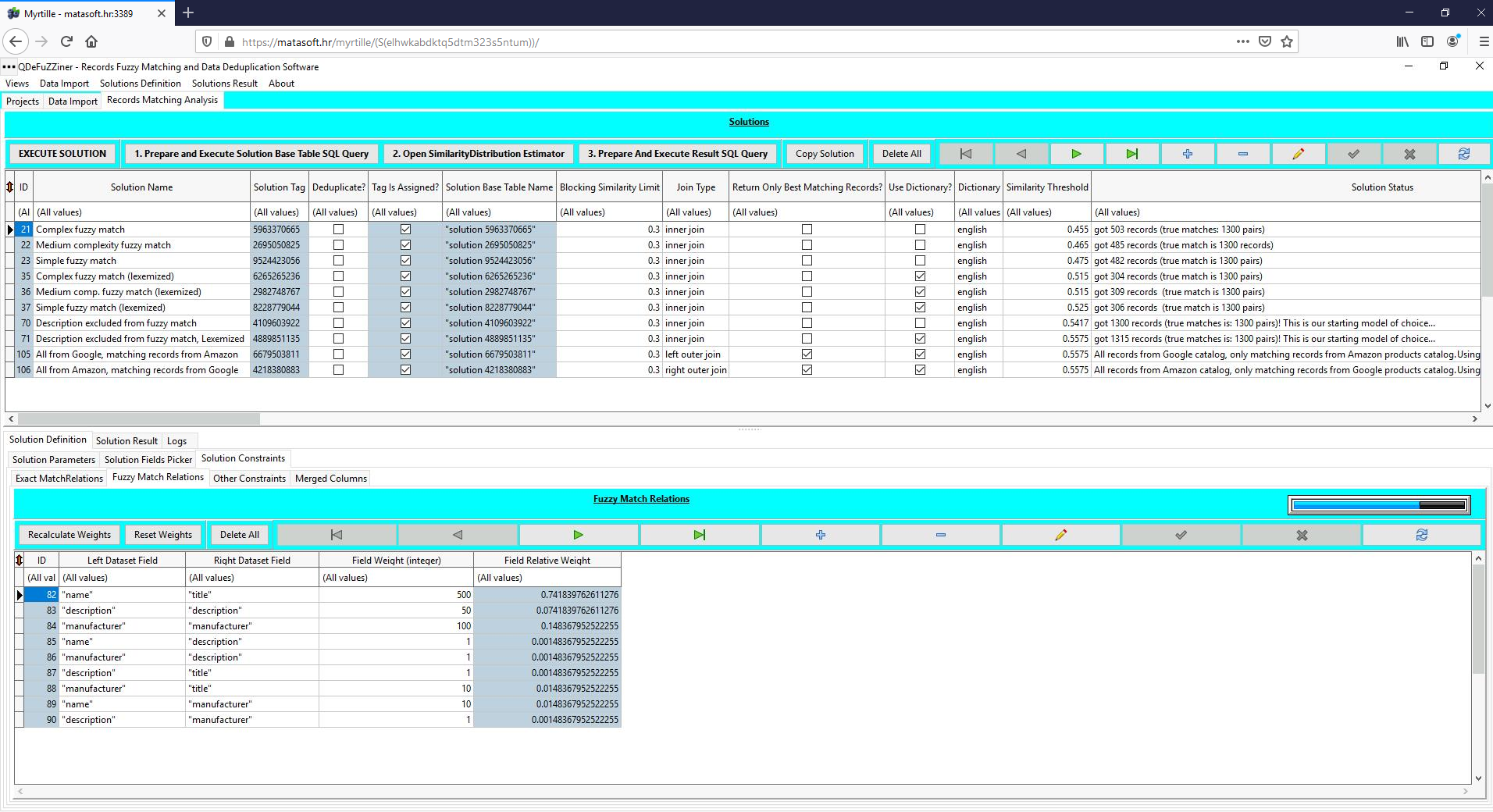
Task: Add new solution with plus icon
Action: coord(1188,154)
